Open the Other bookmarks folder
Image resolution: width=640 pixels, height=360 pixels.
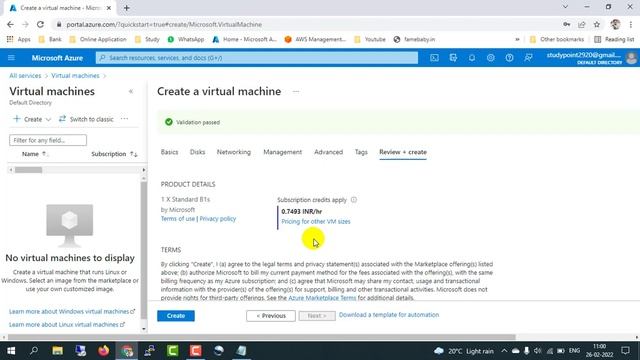[557, 40]
